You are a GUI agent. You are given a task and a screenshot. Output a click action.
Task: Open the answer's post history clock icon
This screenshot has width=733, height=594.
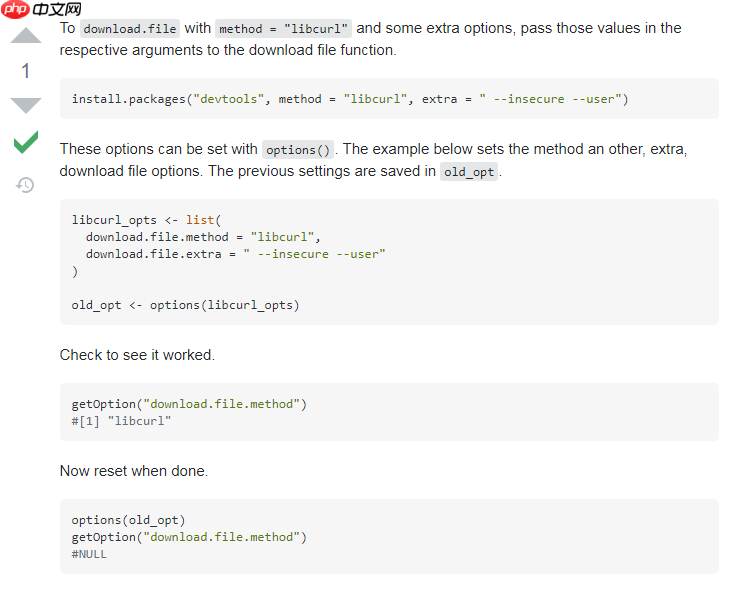pos(25,185)
